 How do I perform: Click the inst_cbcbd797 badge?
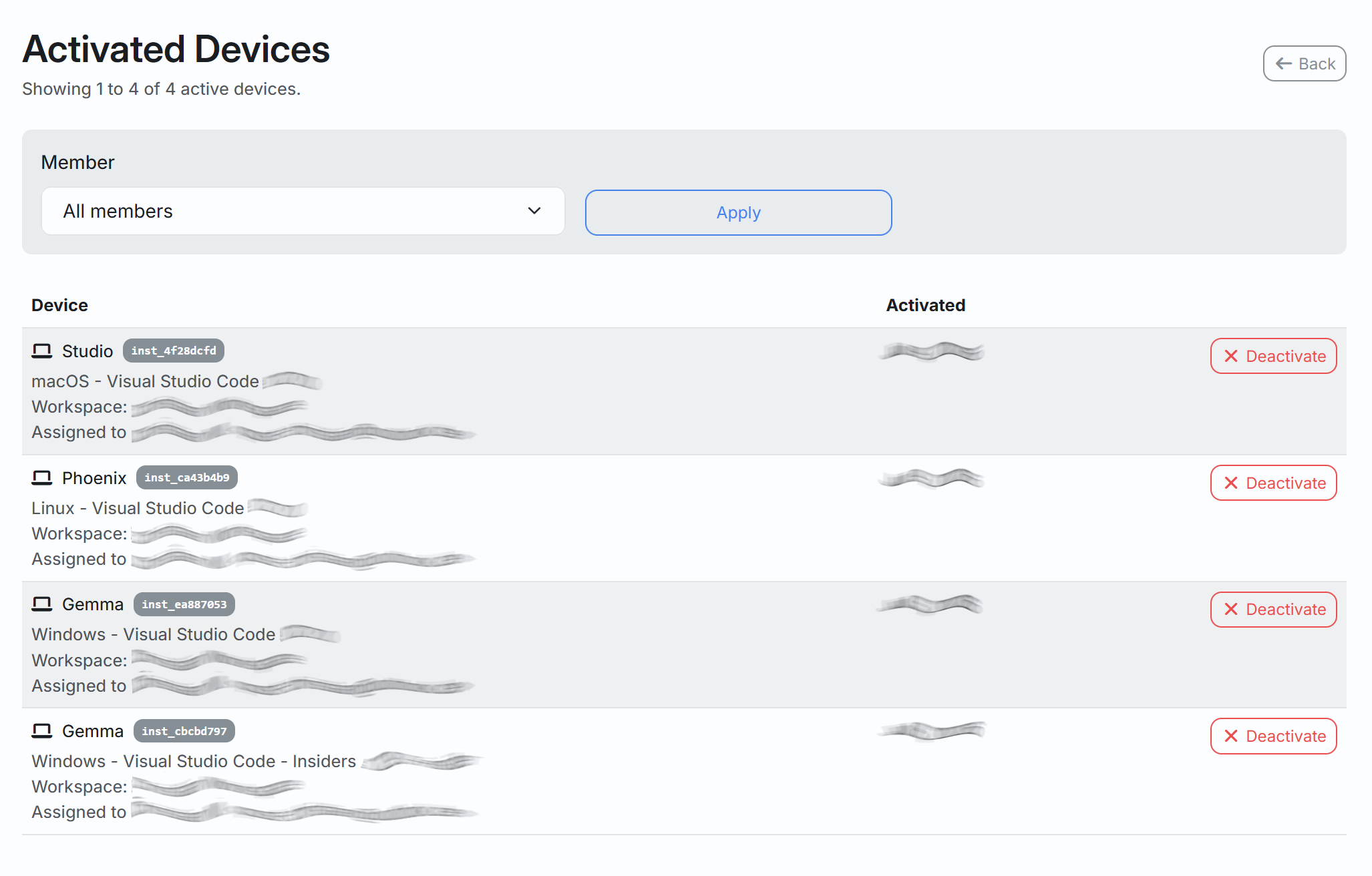coord(184,731)
